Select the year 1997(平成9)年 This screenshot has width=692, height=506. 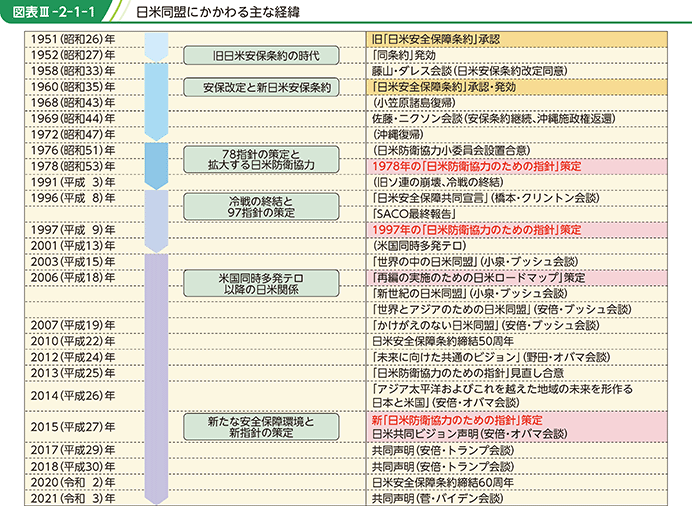(x=73, y=230)
